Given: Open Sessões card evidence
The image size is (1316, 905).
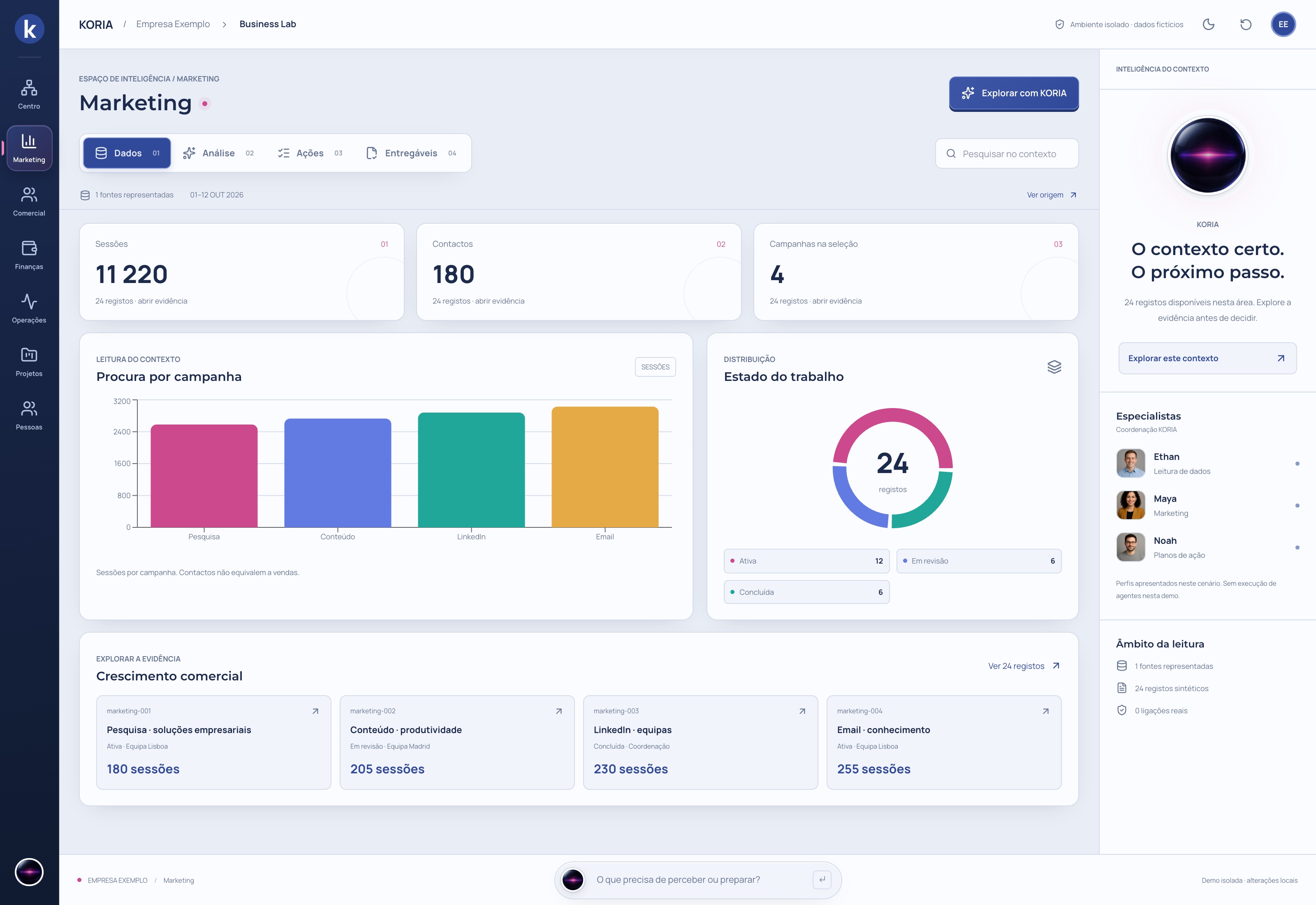Looking at the screenshot, I should 241,272.
